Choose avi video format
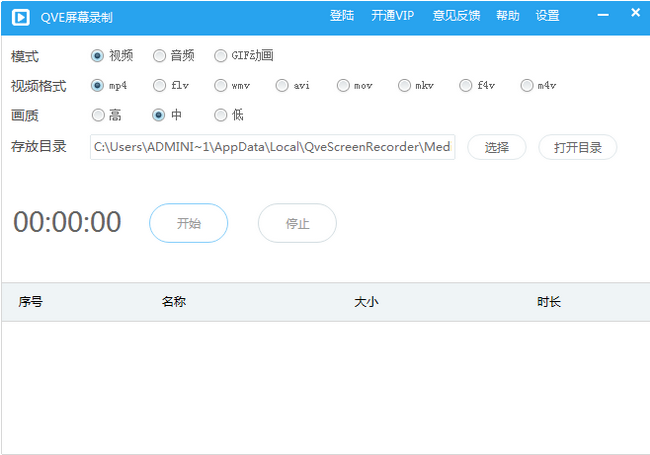Screen dimensions: 650x455 292,85
